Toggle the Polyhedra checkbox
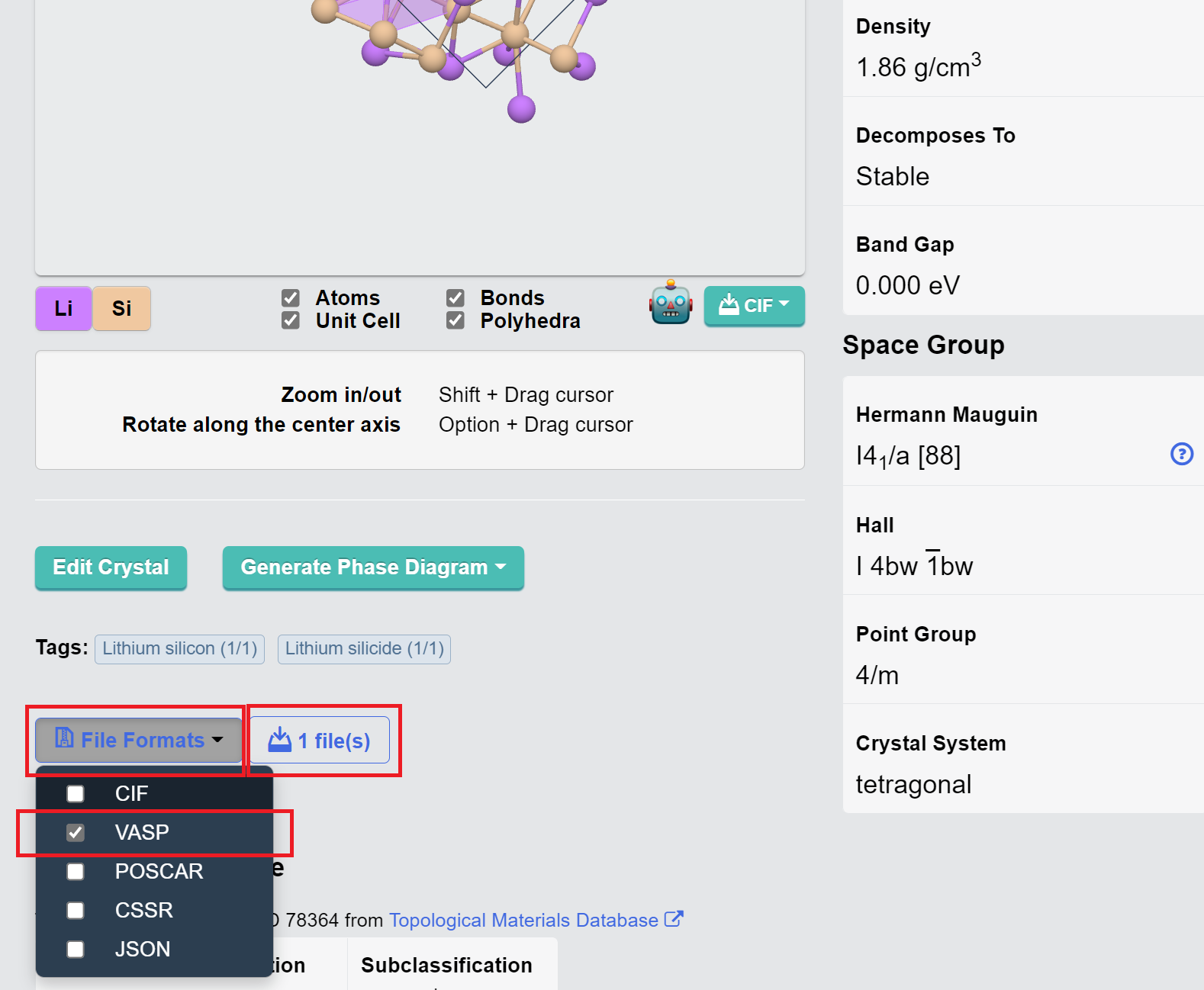 coord(456,320)
